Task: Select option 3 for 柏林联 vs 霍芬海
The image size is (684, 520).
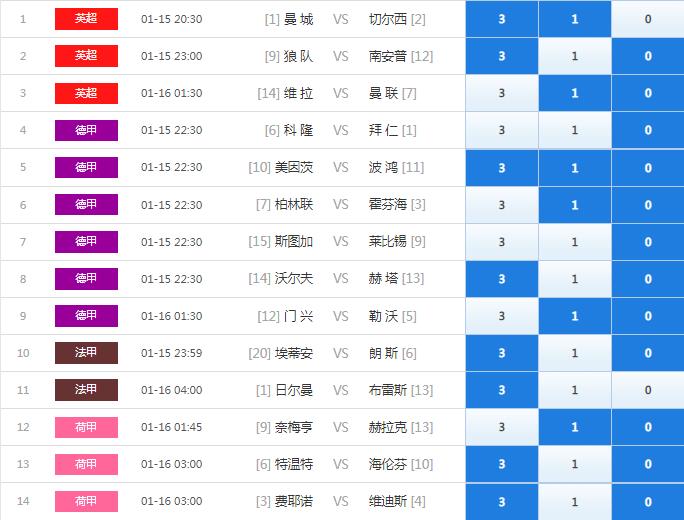Action: (502, 205)
